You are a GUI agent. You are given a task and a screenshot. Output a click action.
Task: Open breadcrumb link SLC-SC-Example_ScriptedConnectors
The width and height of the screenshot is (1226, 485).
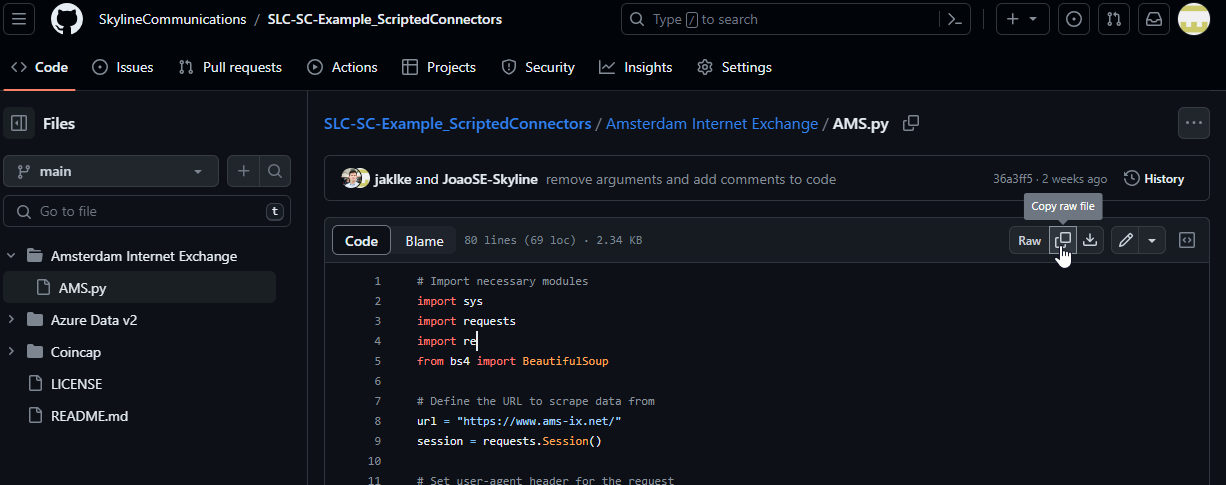pyautogui.click(x=457, y=124)
